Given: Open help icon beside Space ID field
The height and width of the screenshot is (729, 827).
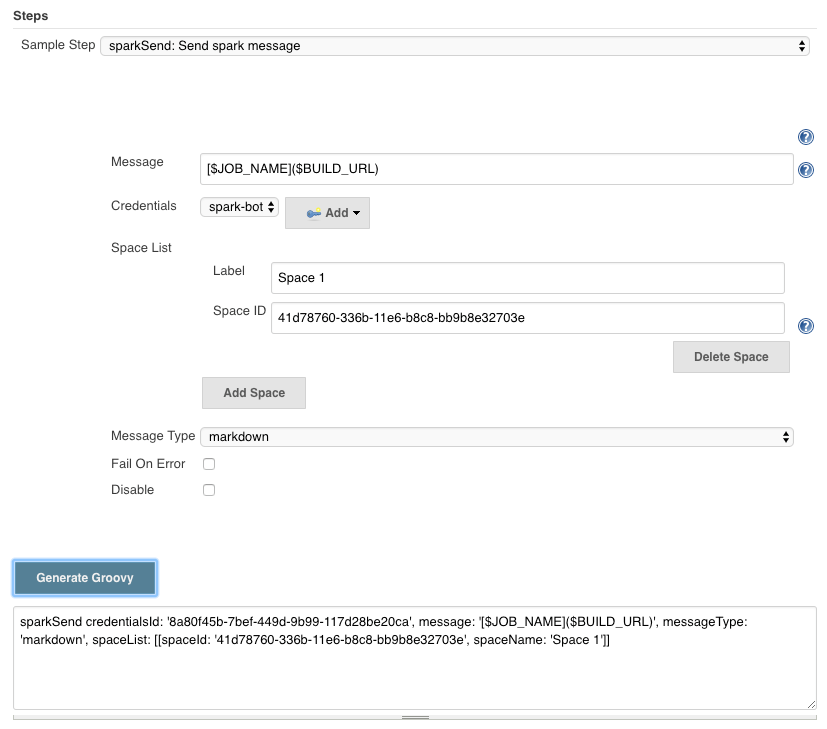Looking at the screenshot, I should pyautogui.click(x=805, y=326).
